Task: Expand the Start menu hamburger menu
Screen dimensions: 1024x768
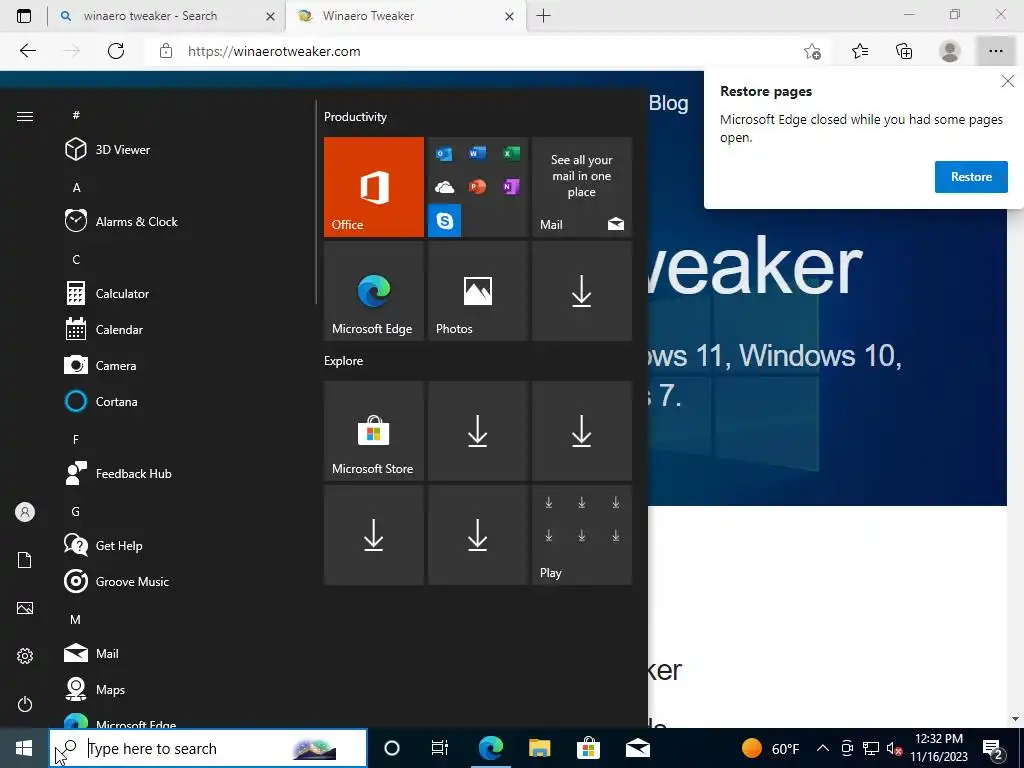Action: point(25,116)
